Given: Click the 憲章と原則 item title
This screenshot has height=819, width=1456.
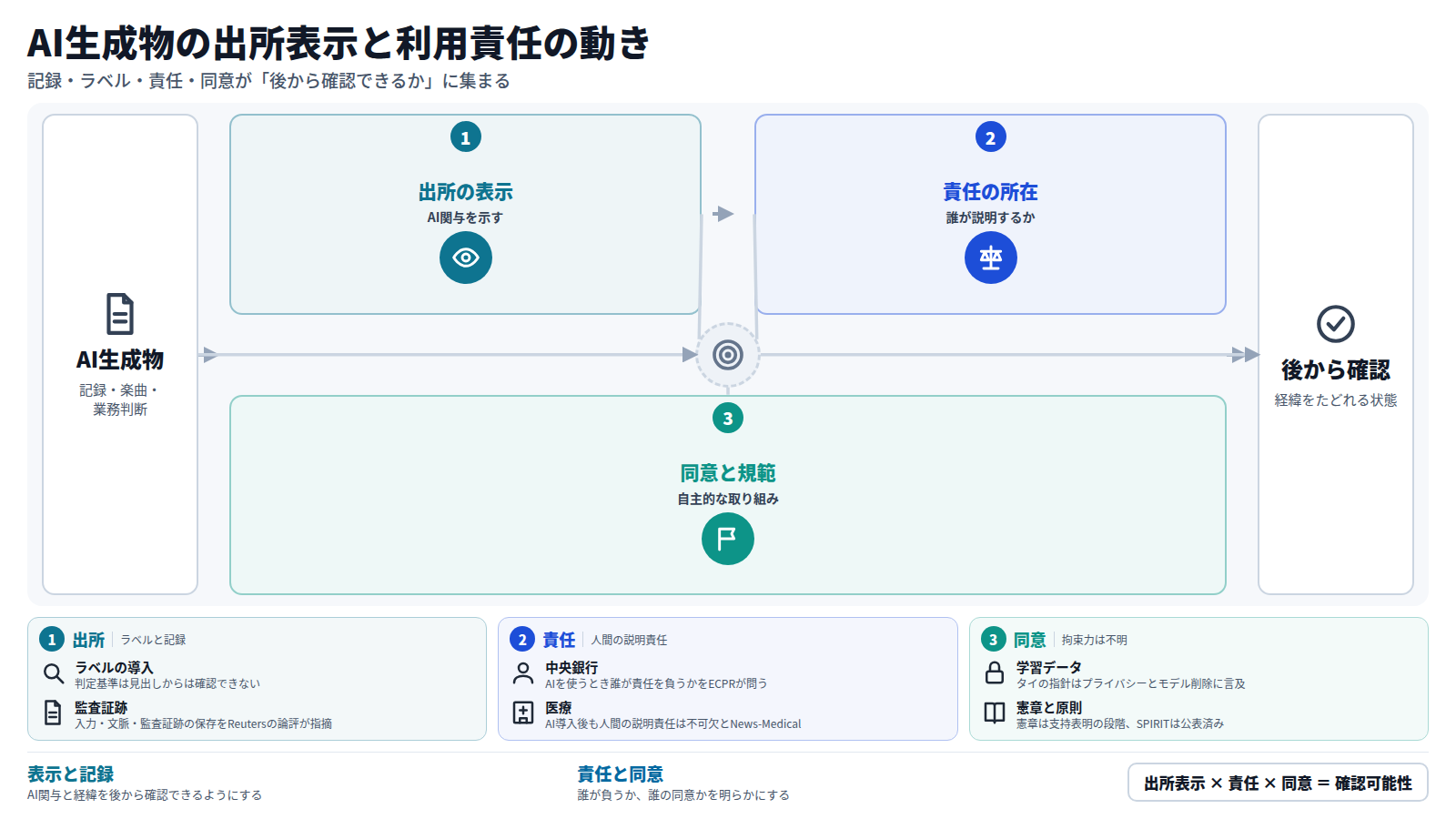Looking at the screenshot, I should pyautogui.click(x=1049, y=708).
